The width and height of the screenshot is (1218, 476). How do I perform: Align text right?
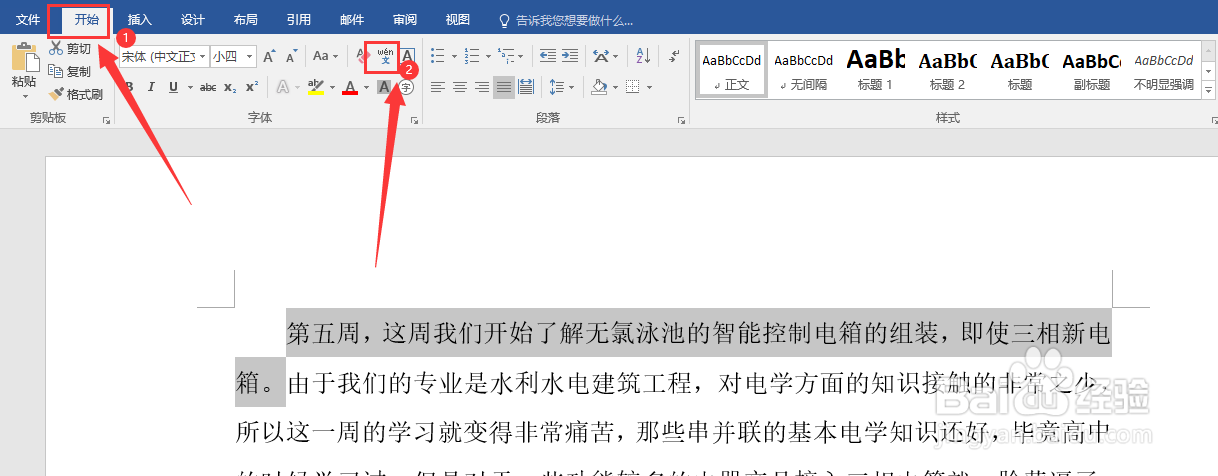click(482, 87)
